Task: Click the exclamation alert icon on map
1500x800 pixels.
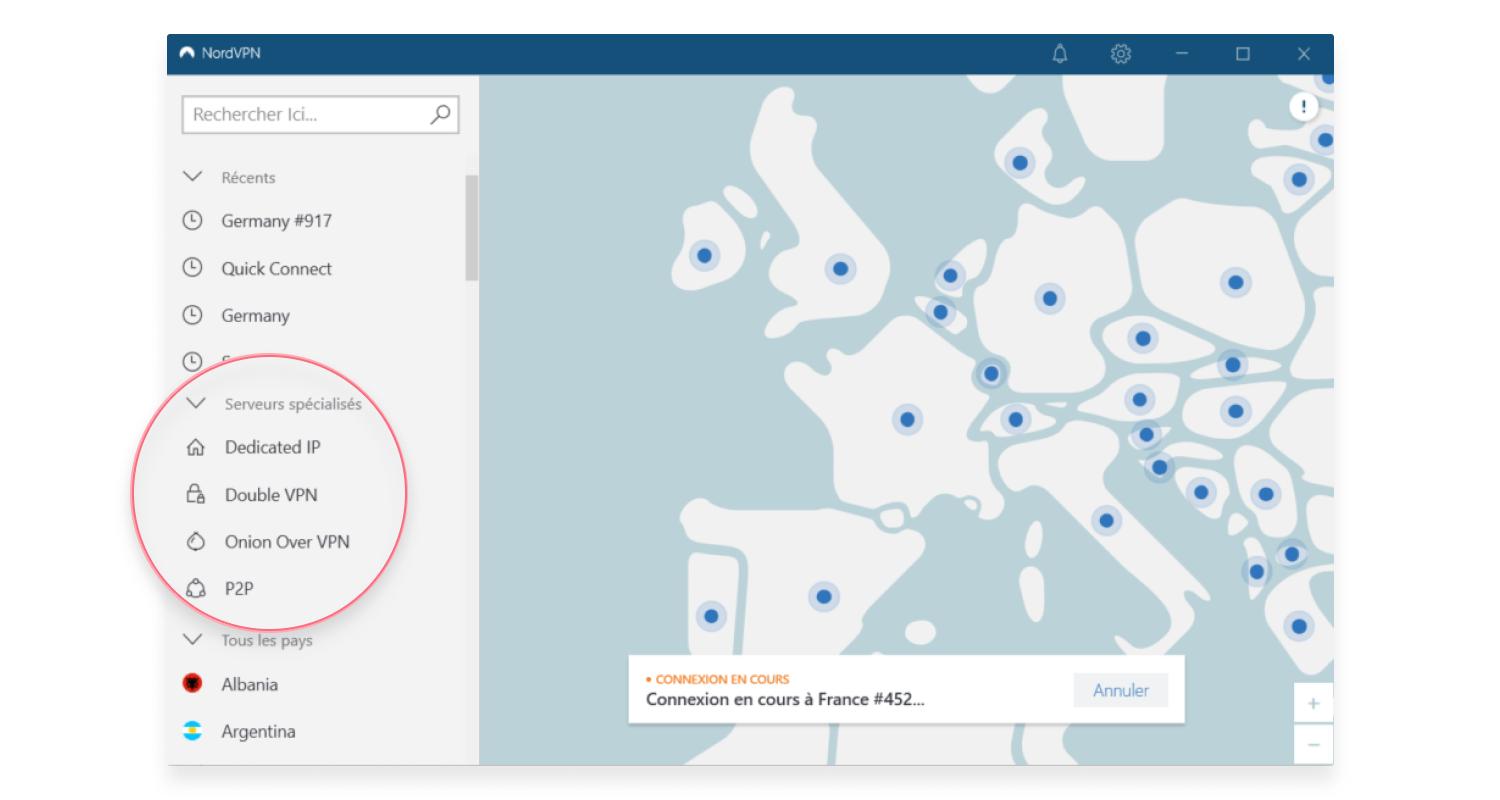Action: point(1303,107)
